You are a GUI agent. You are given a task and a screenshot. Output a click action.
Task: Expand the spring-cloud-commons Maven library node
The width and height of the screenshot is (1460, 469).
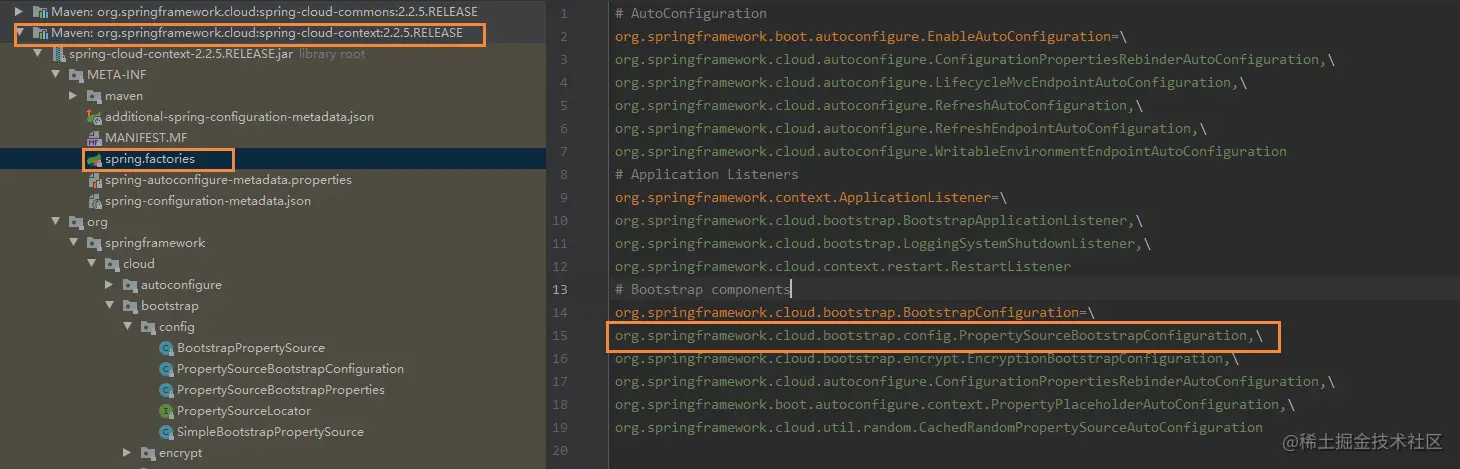coord(20,12)
